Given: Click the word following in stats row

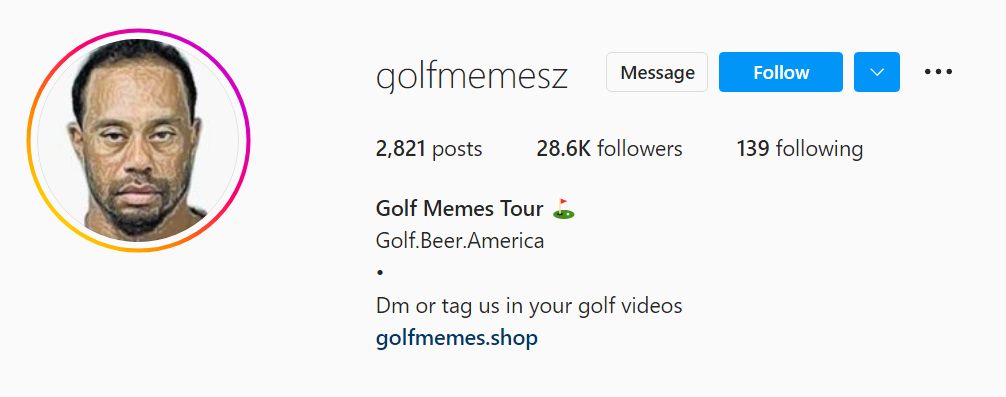Looking at the screenshot, I should click(819, 149).
